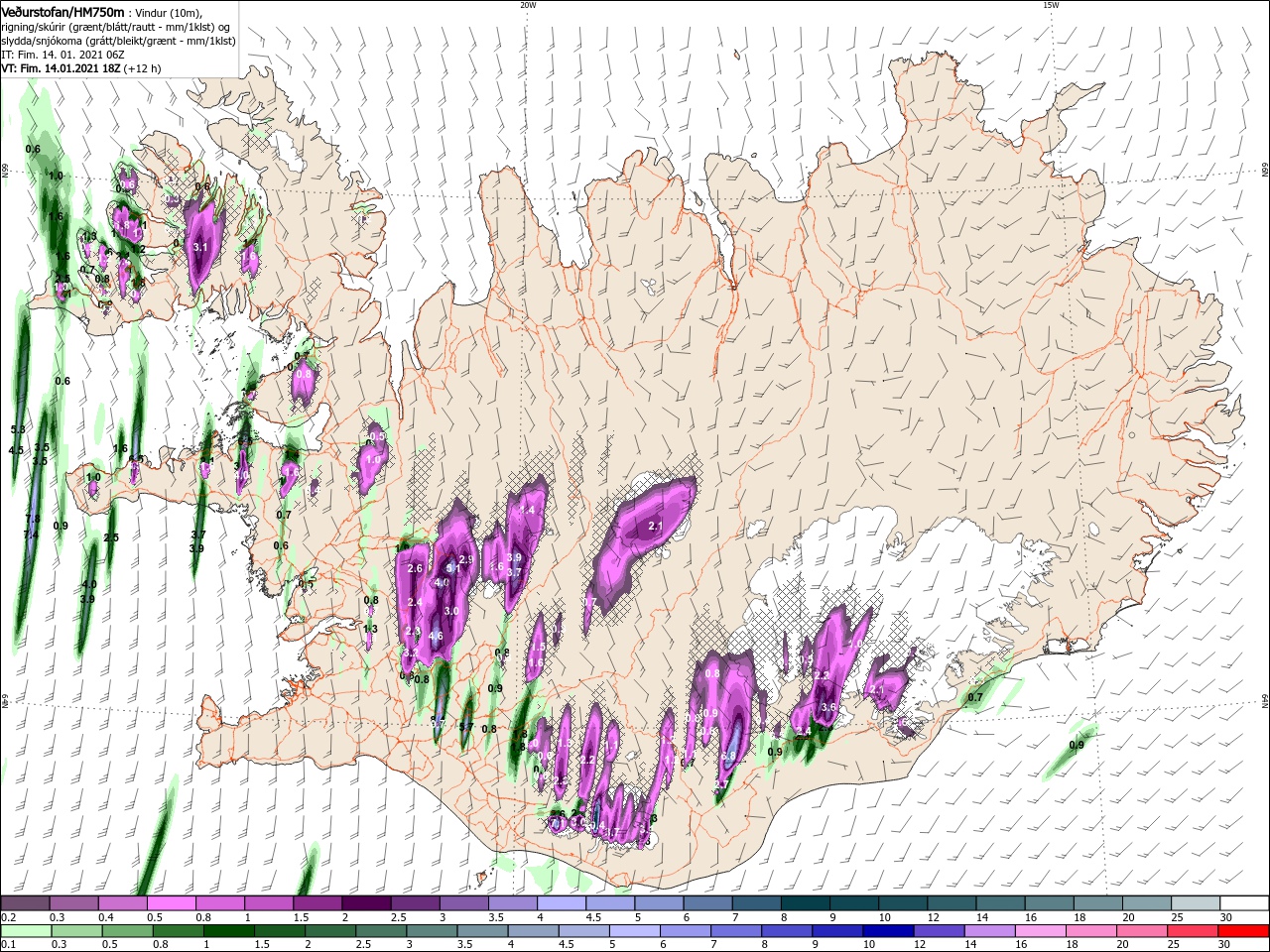Pick the bright pink 0.5 swatch in snow scale

171,903
